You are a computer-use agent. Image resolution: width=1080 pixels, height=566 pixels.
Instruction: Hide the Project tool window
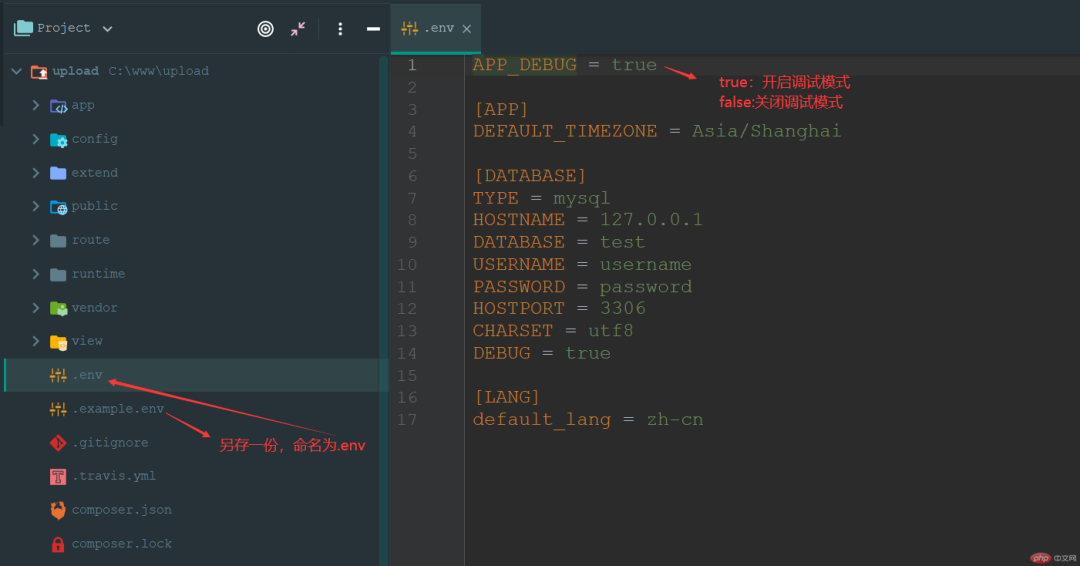click(373, 29)
